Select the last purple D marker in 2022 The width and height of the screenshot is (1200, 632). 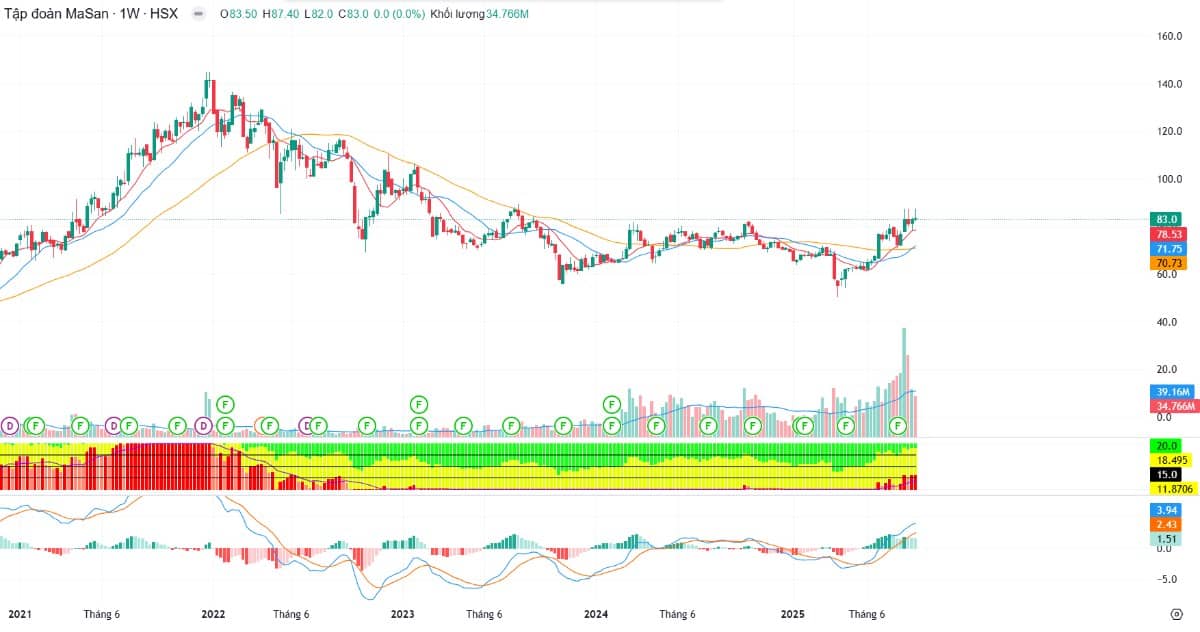pos(308,425)
